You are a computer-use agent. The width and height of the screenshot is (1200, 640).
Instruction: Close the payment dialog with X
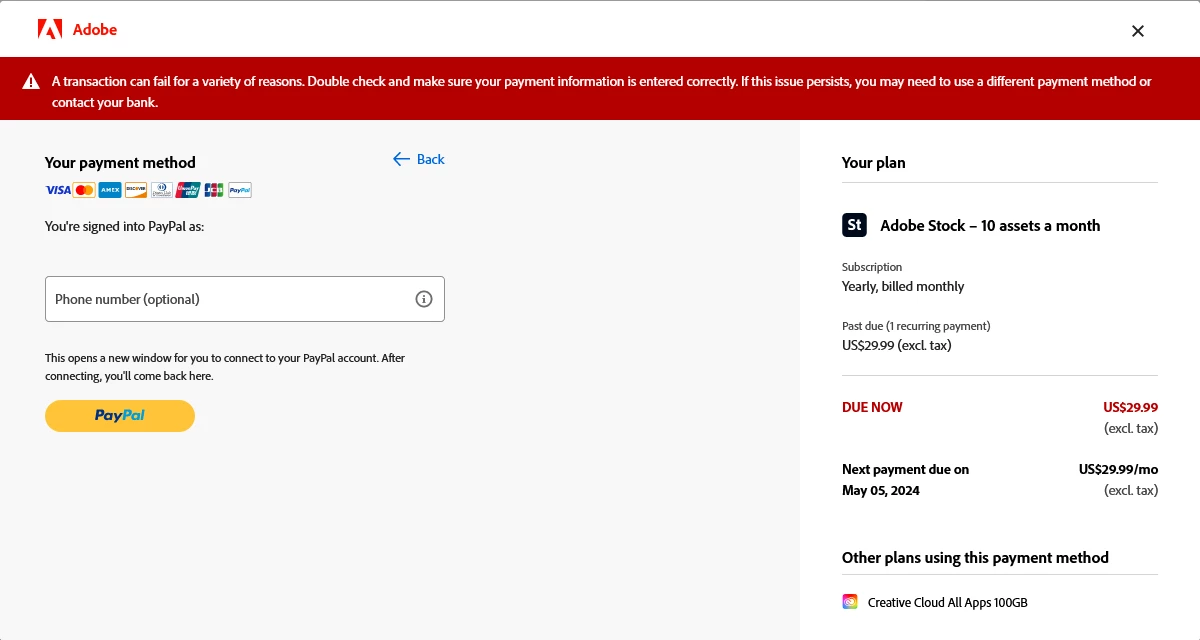[x=1137, y=31]
